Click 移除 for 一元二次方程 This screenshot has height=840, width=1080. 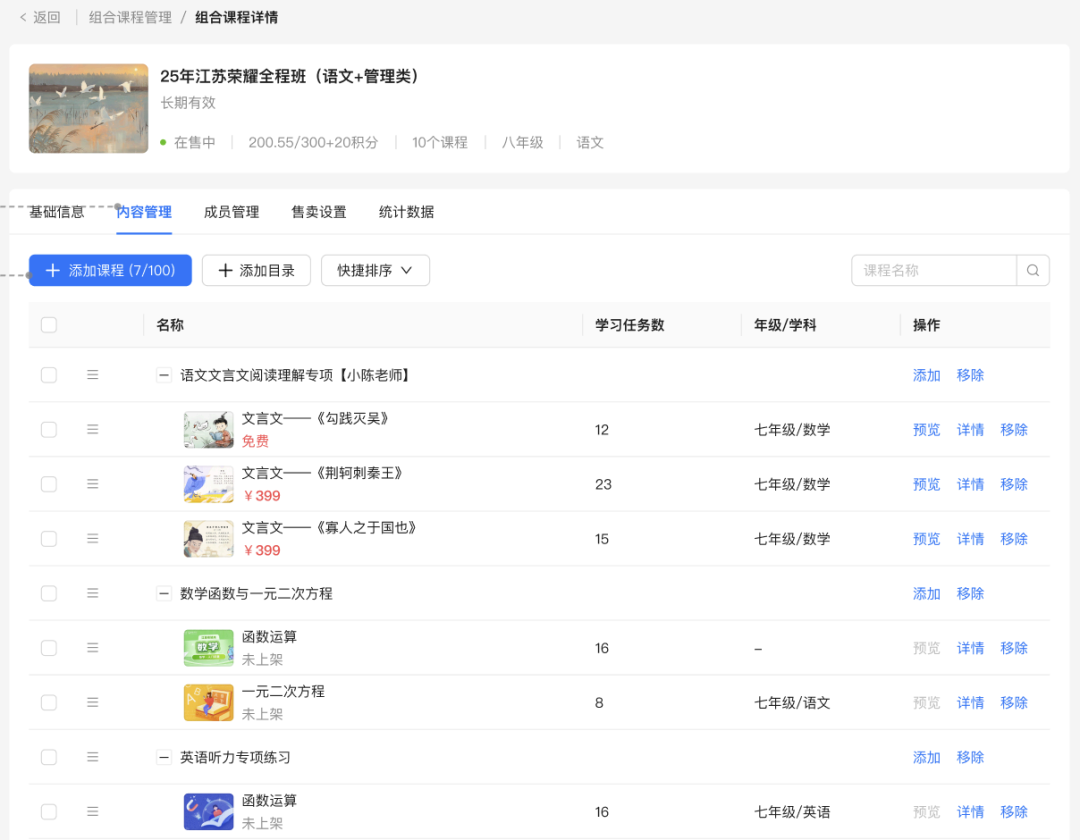[x=1014, y=702]
